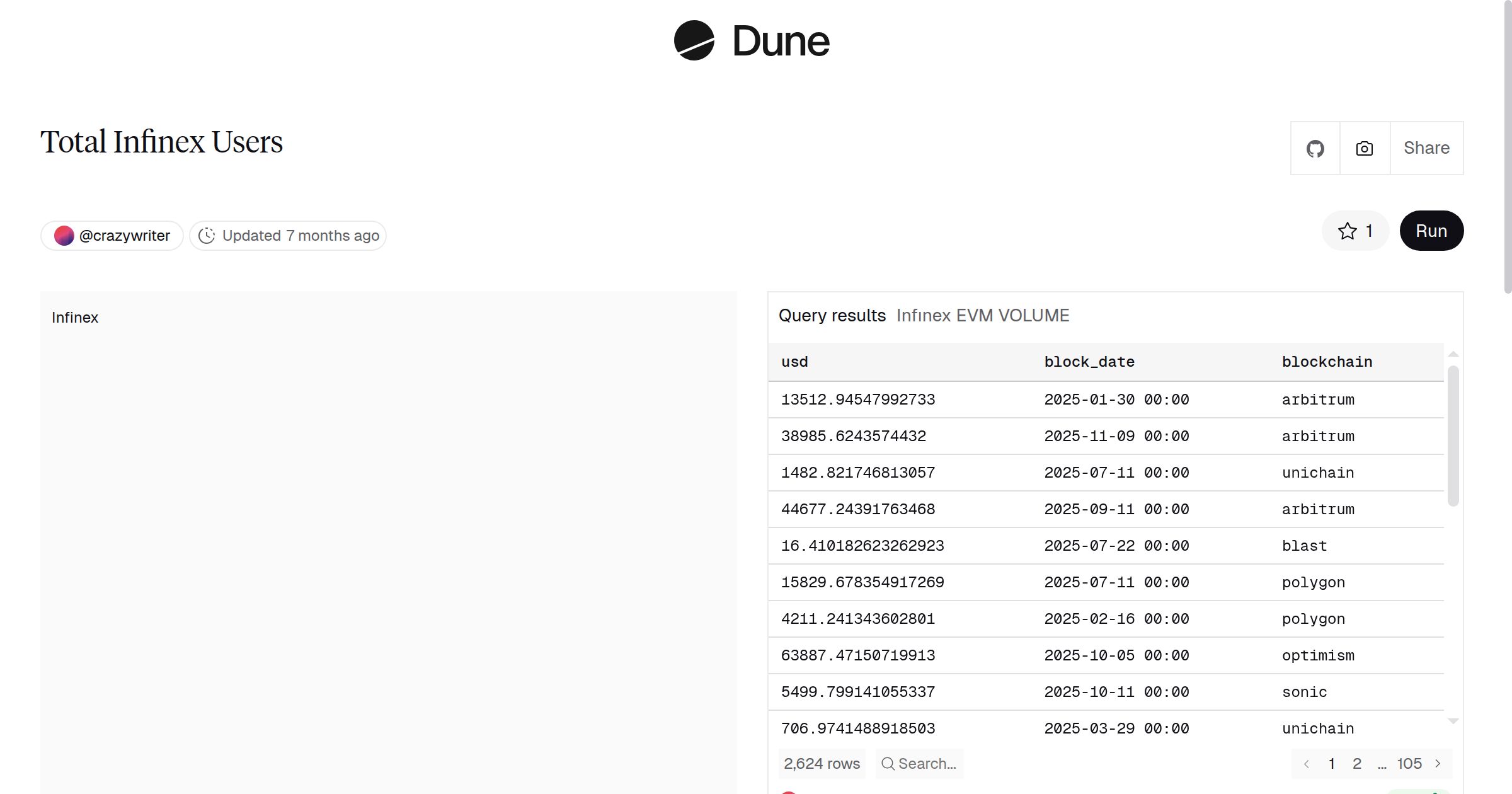This screenshot has width=1512, height=794.
Task: Open the GitHub icon link
Action: (x=1315, y=149)
